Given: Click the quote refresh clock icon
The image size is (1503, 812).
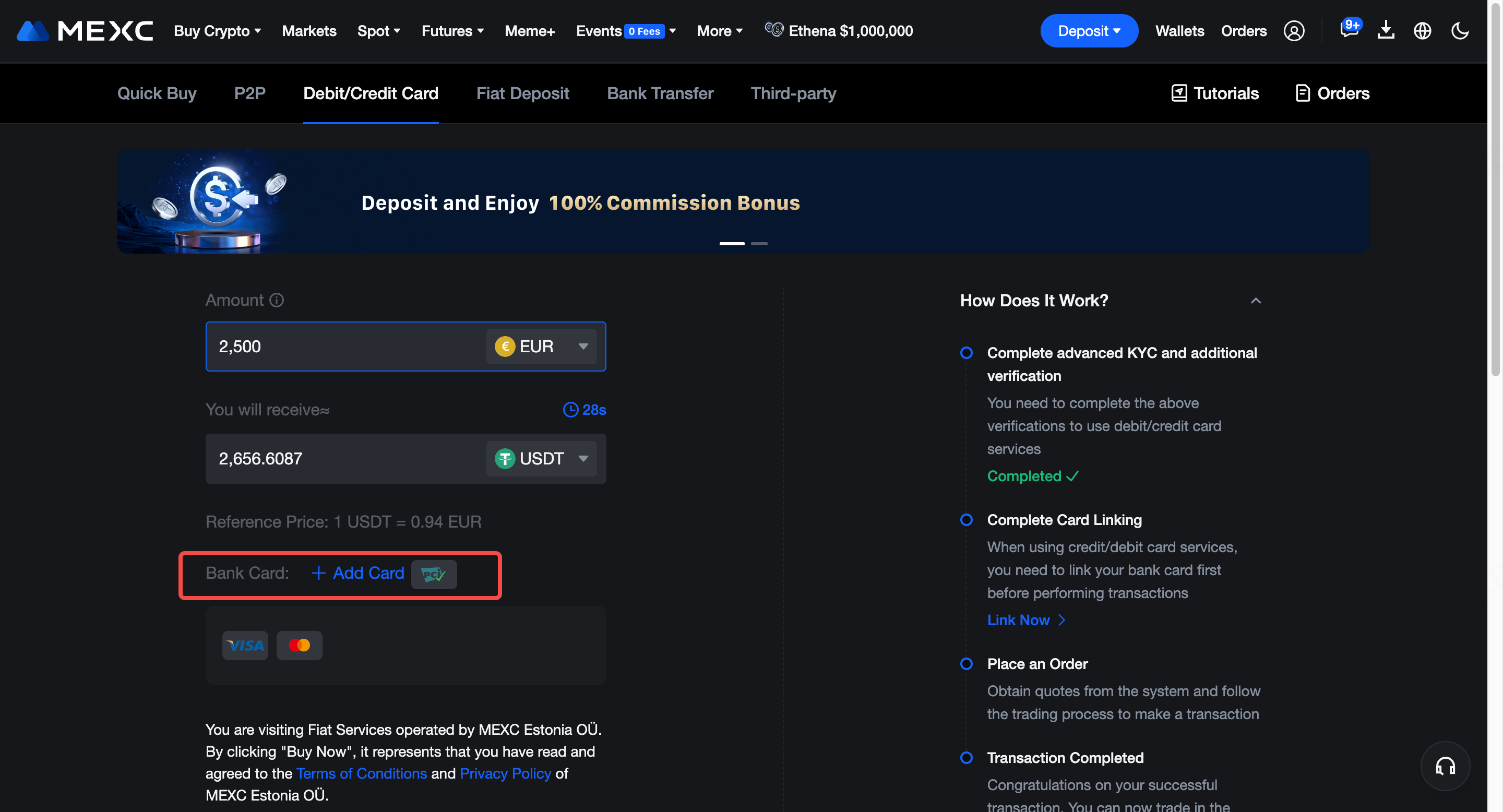Looking at the screenshot, I should click(x=570, y=410).
